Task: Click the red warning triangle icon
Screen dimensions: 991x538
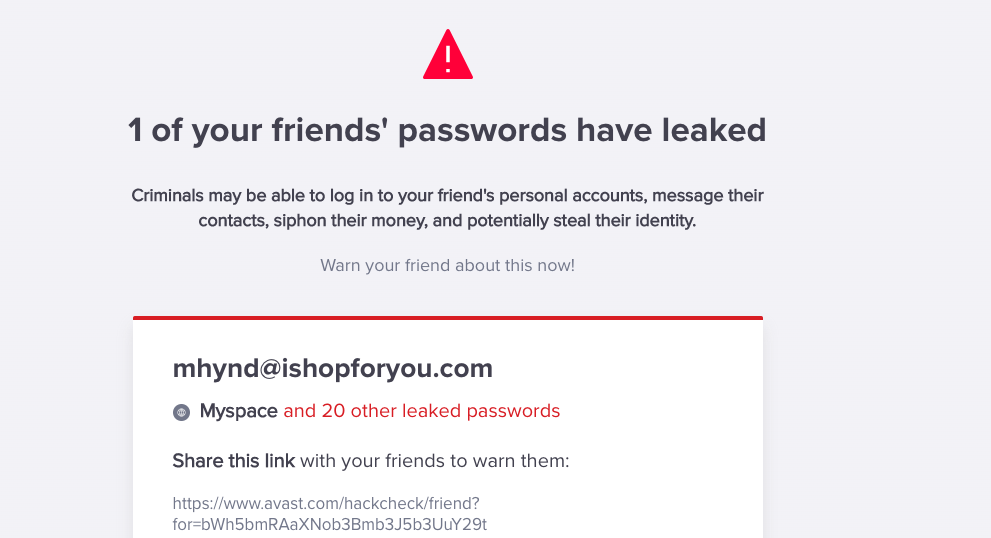Action: [x=447, y=54]
